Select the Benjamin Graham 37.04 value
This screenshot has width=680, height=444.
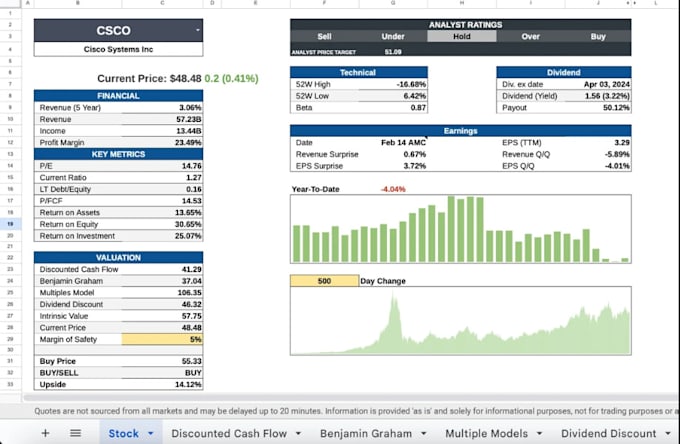tap(192, 281)
